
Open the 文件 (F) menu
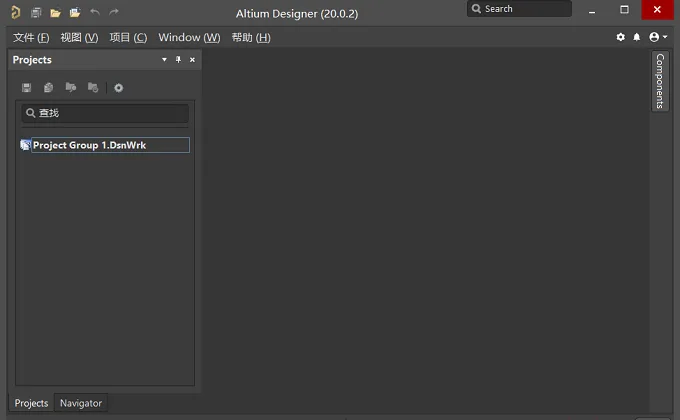pos(31,38)
